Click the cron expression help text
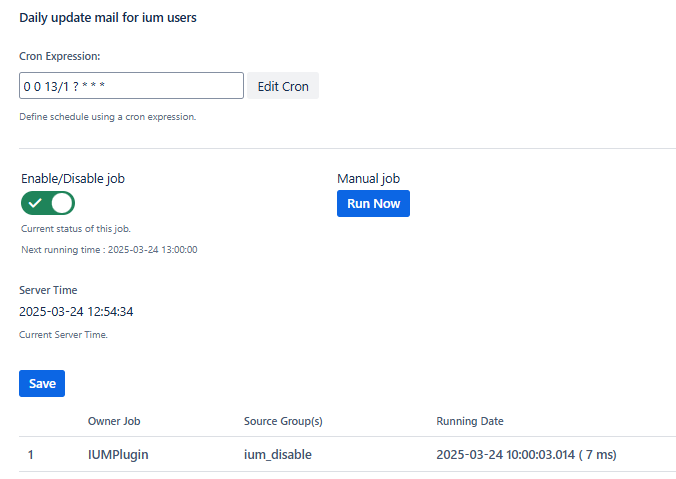The image size is (676, 479). 108,116
